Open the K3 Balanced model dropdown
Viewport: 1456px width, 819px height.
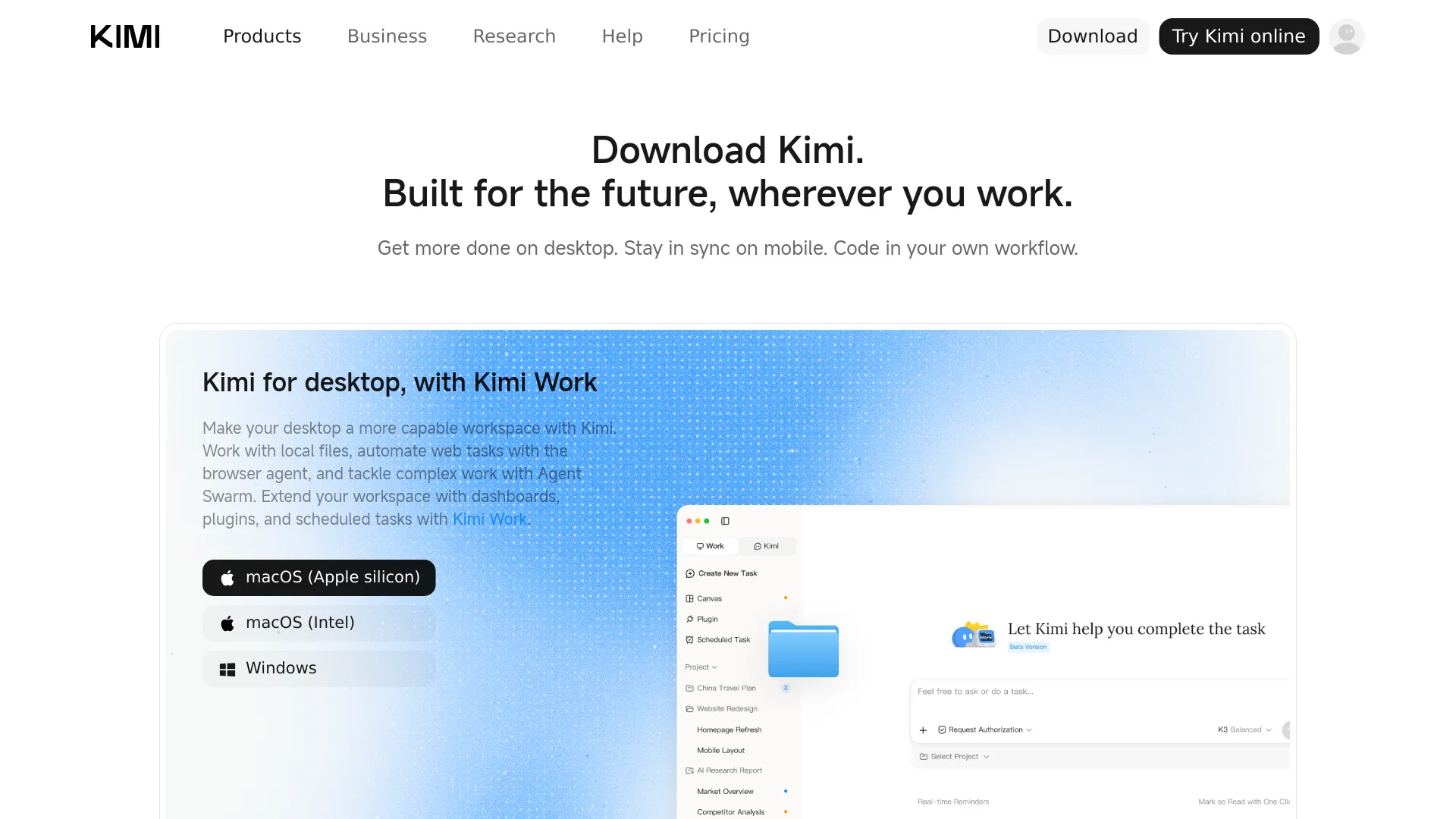pyautogui.click(x=1244, y=730)
